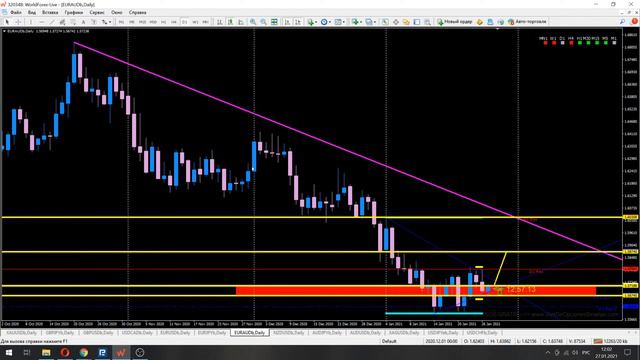This screenshot has width=640, height=360.
Task: Activate the crosshair tool
Action: pyautogui.click(x=18, y=22)
